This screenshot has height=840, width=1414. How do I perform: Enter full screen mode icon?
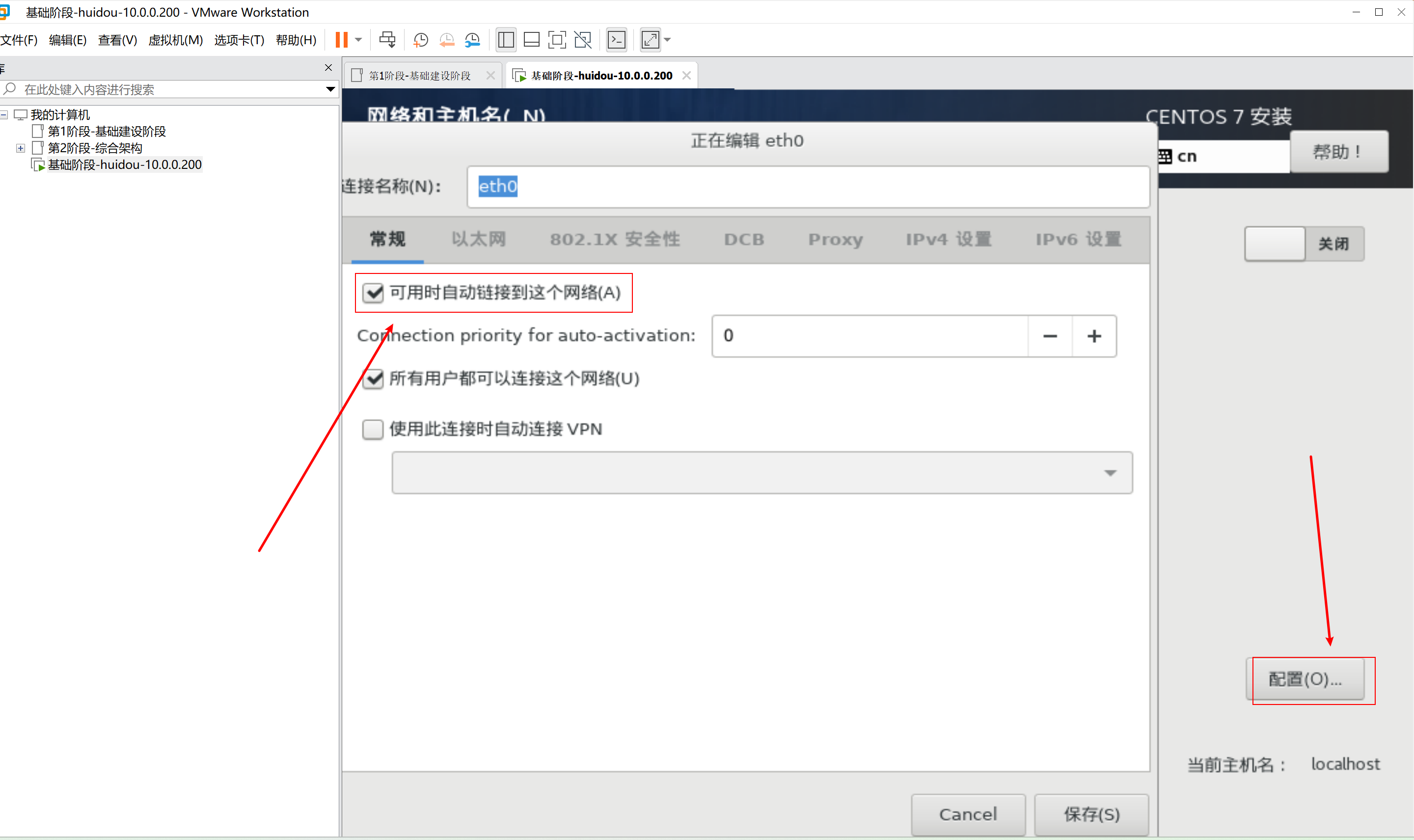[x=557, y=40]
